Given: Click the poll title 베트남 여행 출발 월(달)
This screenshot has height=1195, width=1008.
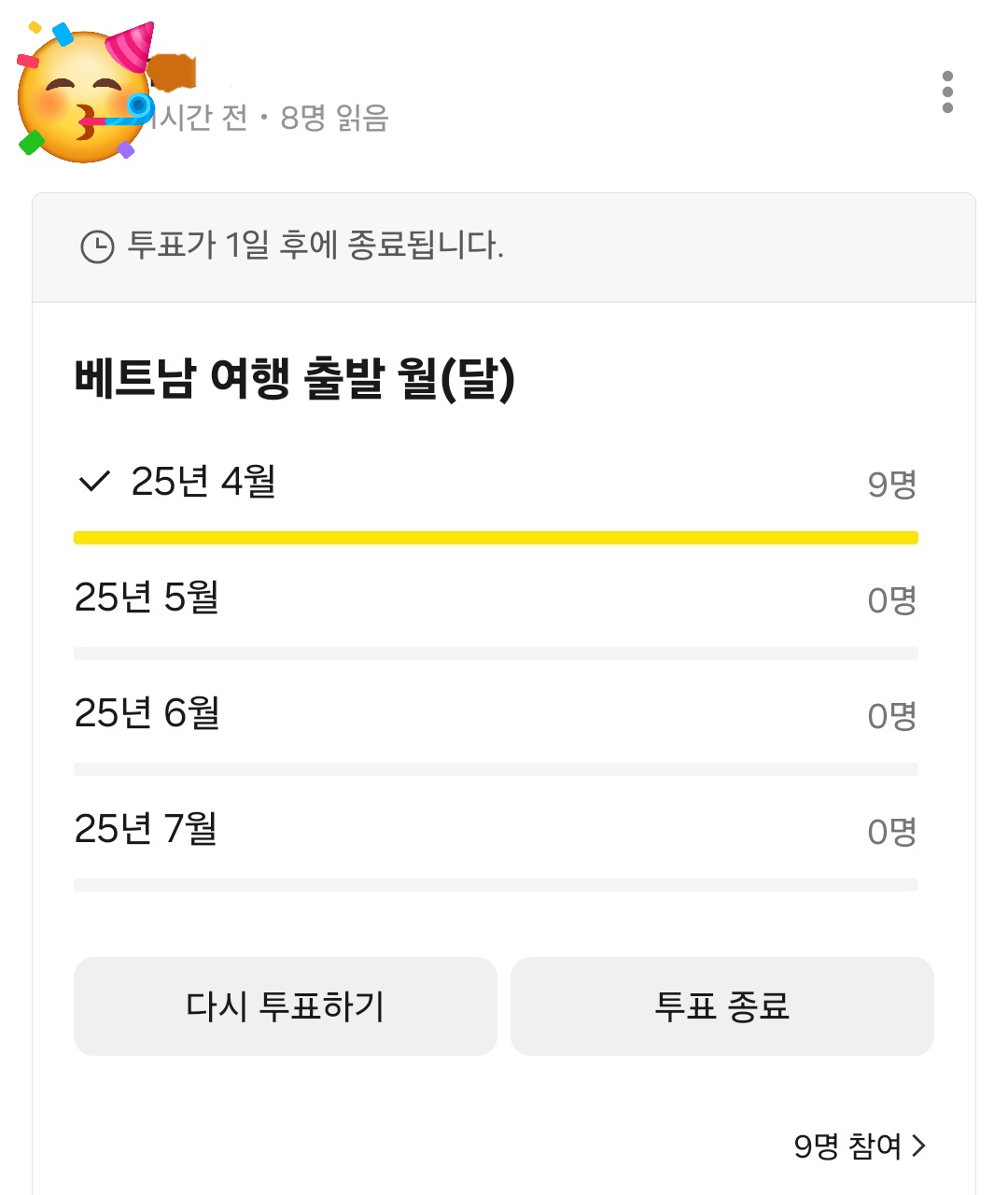Looking at the screenshot, I should [295, 378].
